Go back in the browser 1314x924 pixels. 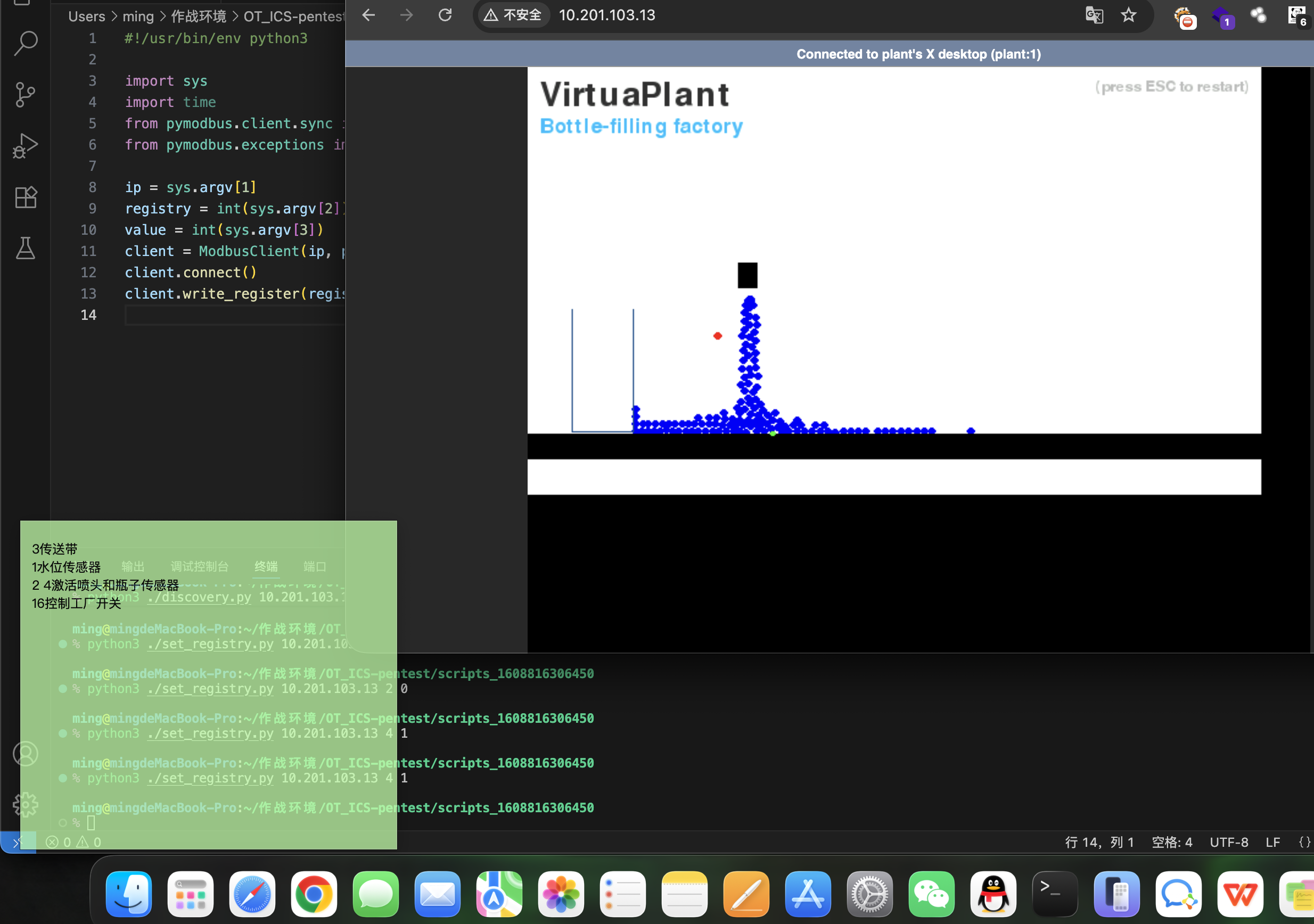[368, 15]
